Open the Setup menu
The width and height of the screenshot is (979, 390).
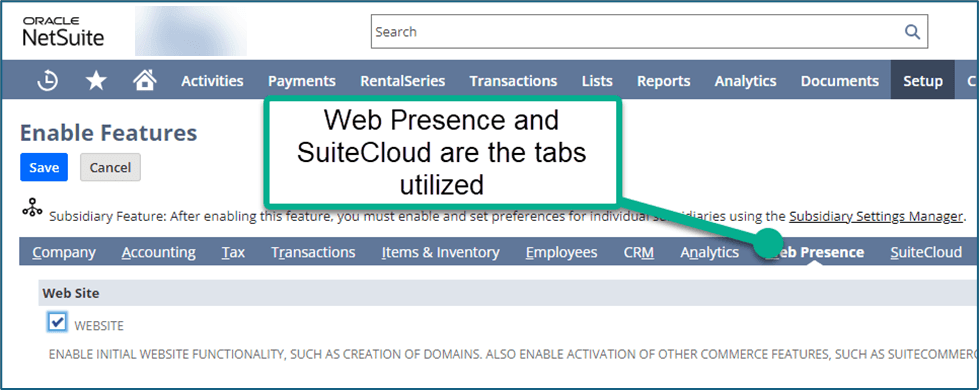click(x=923, y=81)
